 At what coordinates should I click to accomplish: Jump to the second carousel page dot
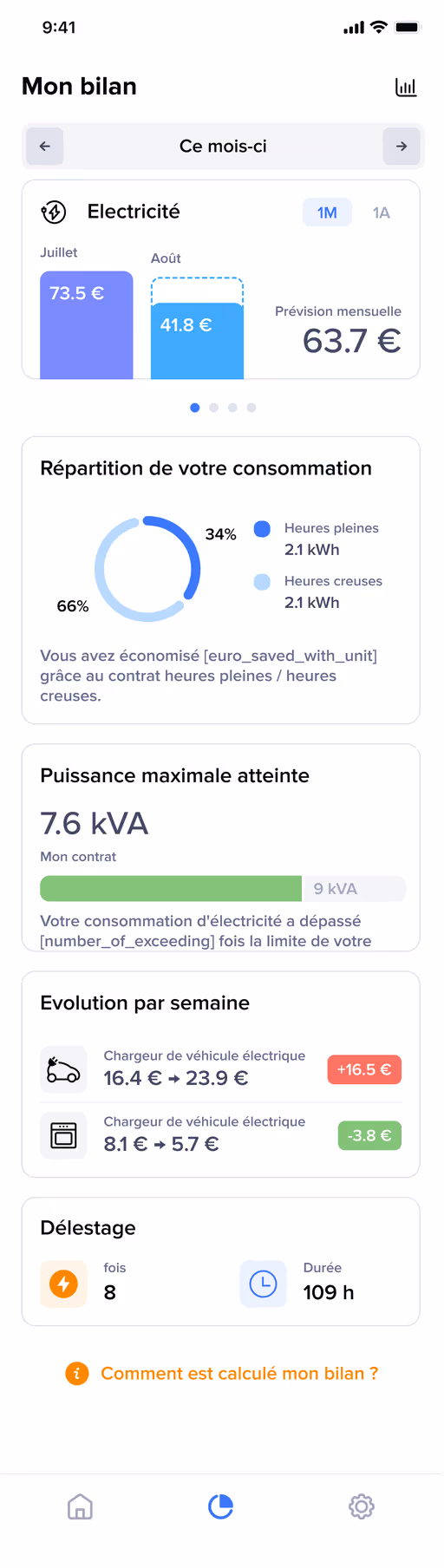[213, 408]
